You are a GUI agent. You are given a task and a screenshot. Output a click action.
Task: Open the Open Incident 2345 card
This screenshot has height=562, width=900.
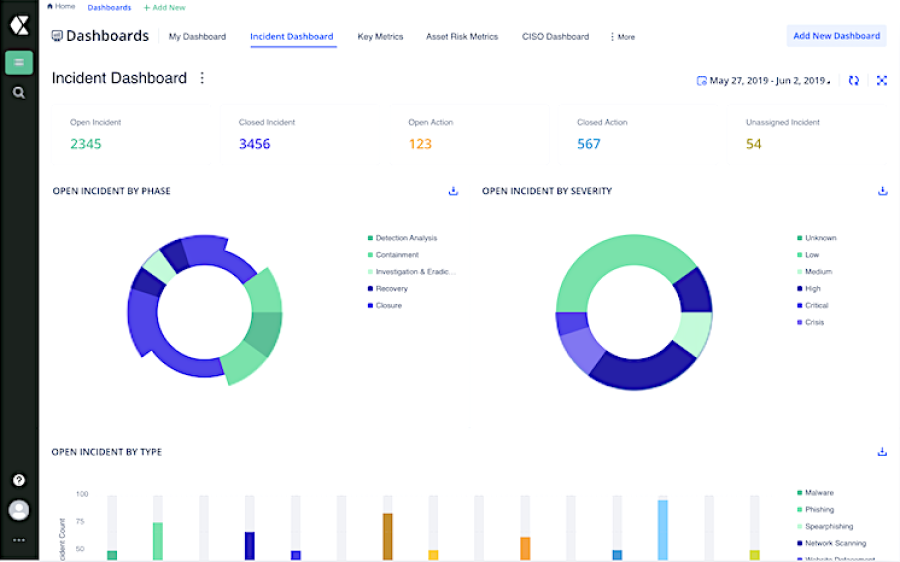[131, 135]
